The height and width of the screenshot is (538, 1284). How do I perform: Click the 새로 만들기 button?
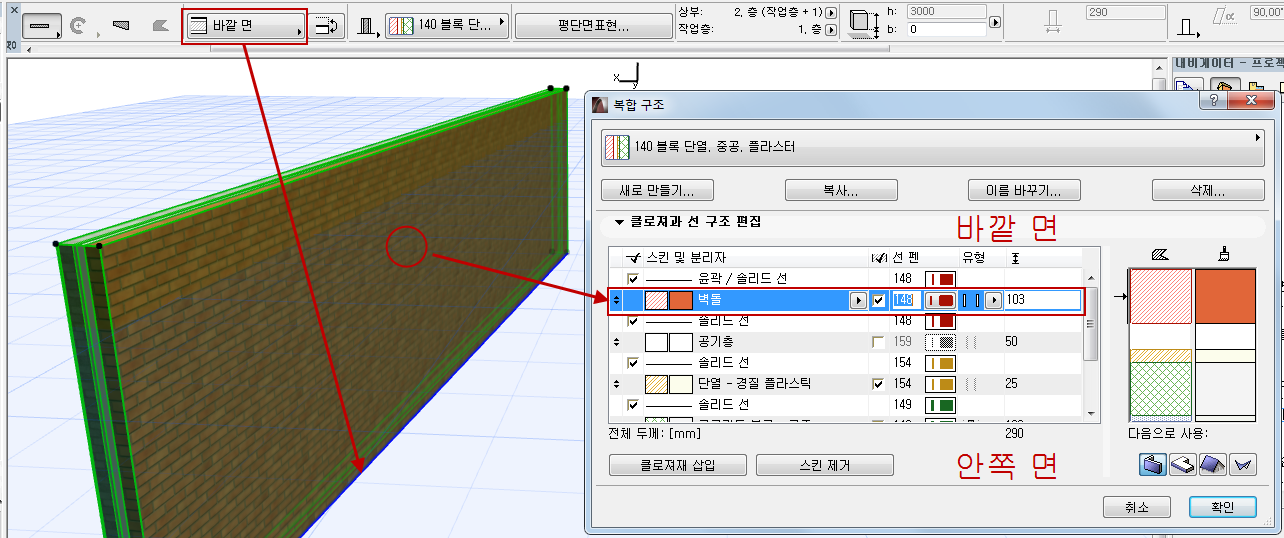pyautogui.click(x=657, y=190)
